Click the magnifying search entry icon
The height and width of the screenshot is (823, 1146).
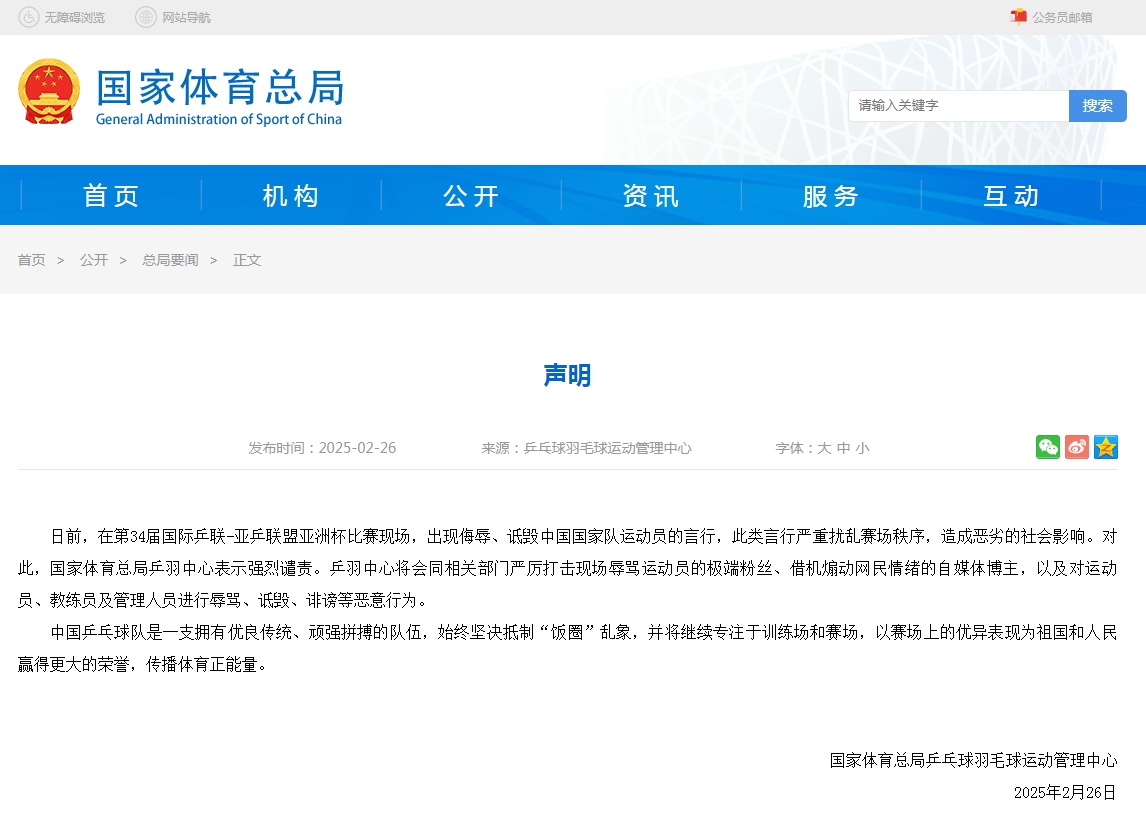(x=1097, y=105)
